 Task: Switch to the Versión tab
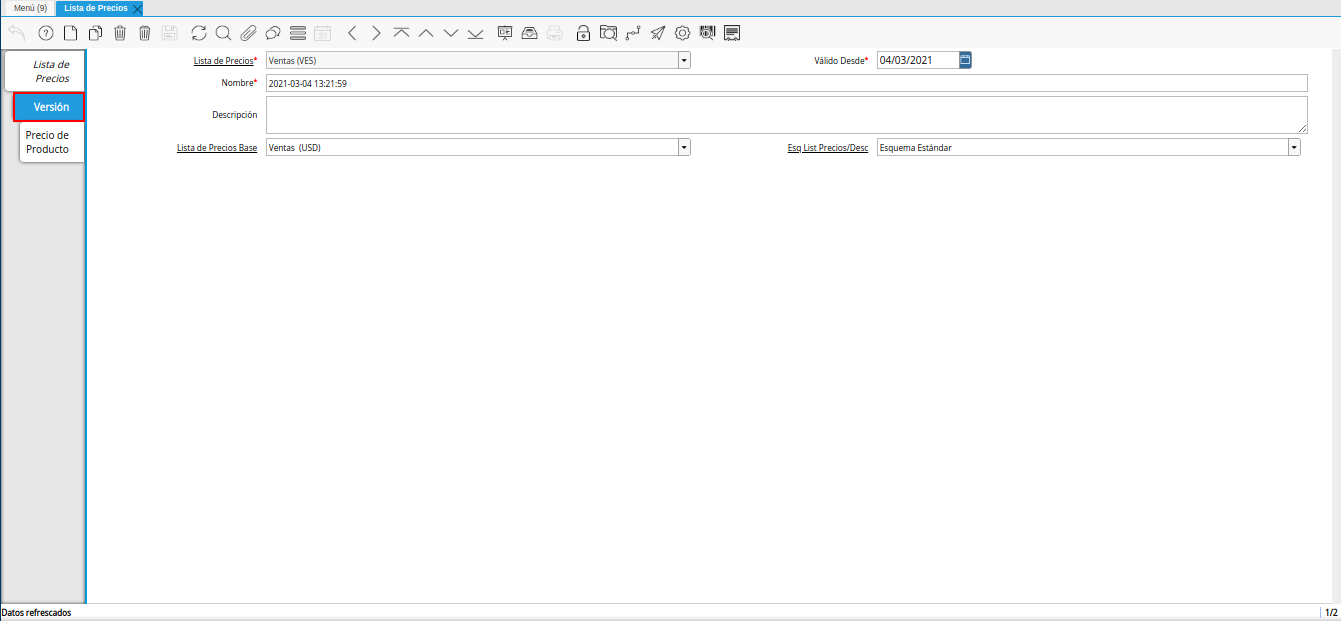(x=50, y=107)
